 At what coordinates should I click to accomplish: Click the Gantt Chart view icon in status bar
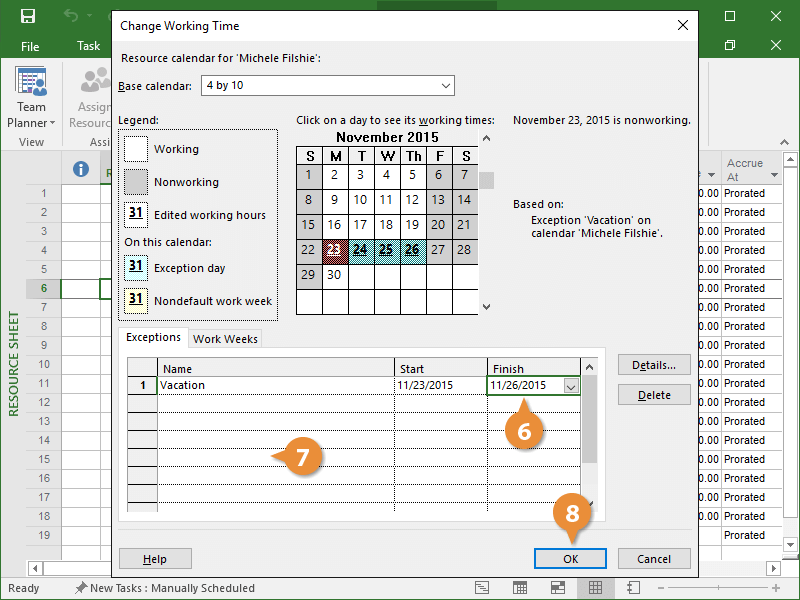tap(481, 588)
